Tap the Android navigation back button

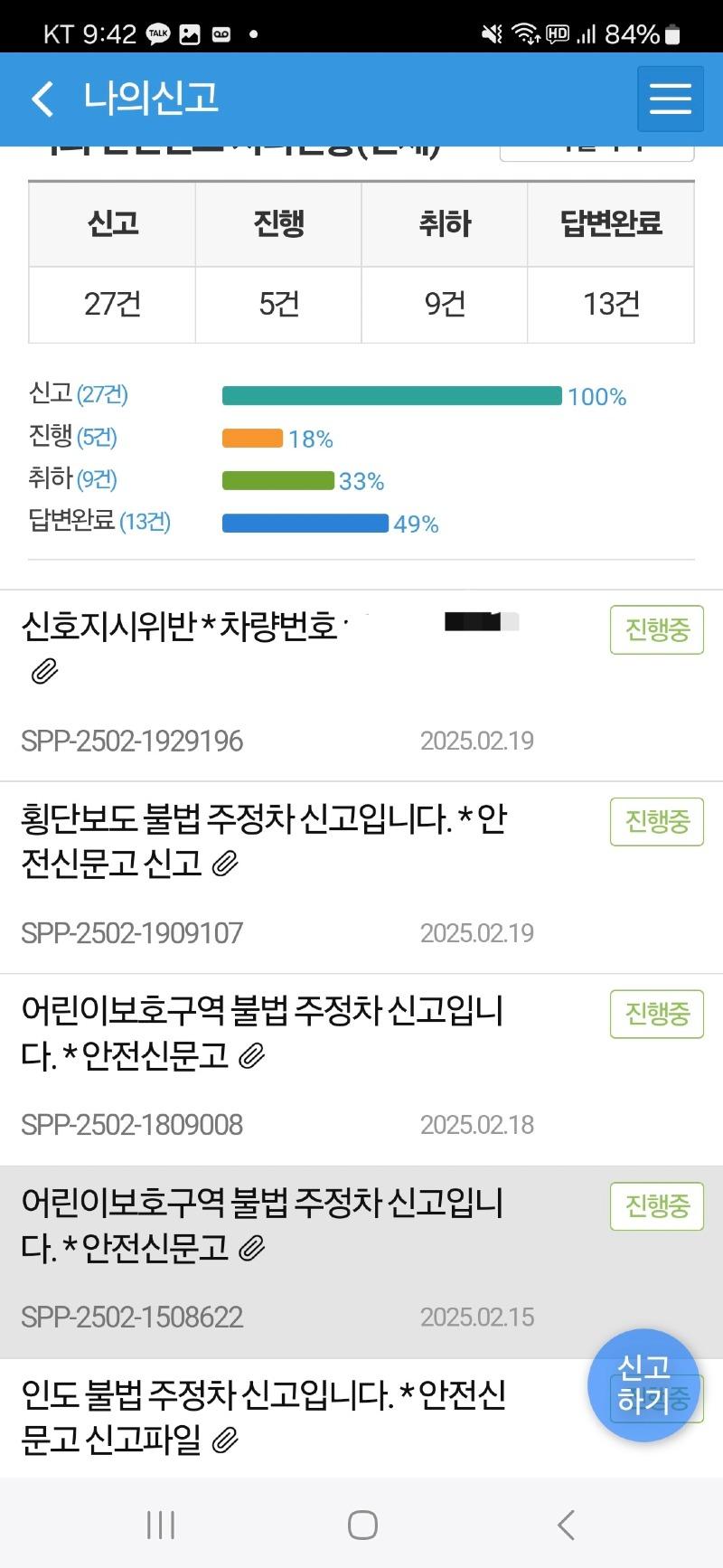tap(566, 1525)
